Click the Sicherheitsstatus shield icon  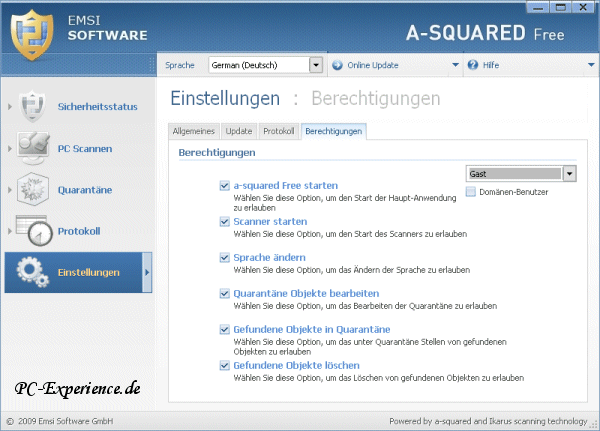35,106
